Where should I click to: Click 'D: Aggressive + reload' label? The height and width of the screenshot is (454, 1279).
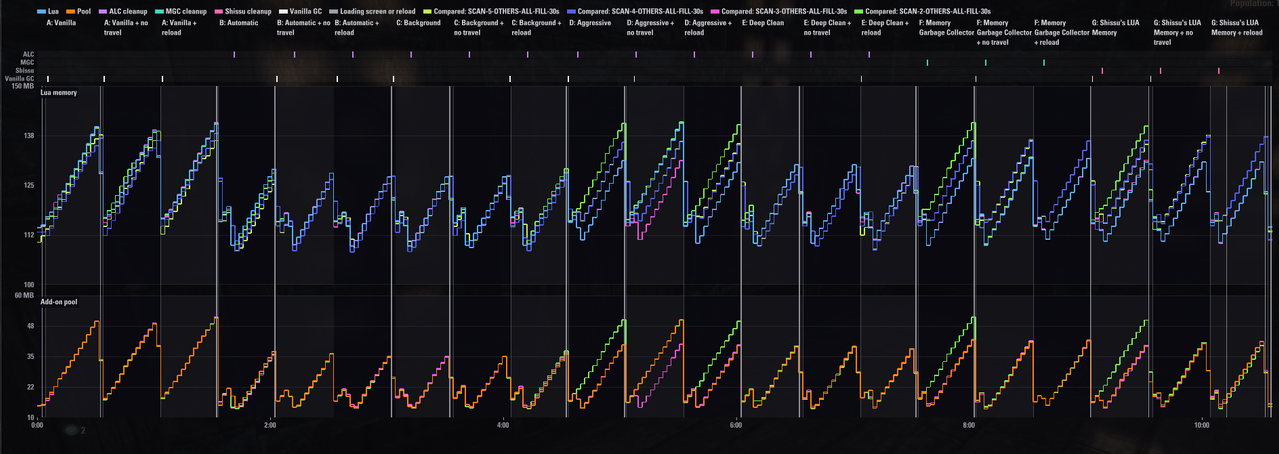pyautogui.click(x=708, y=27)
